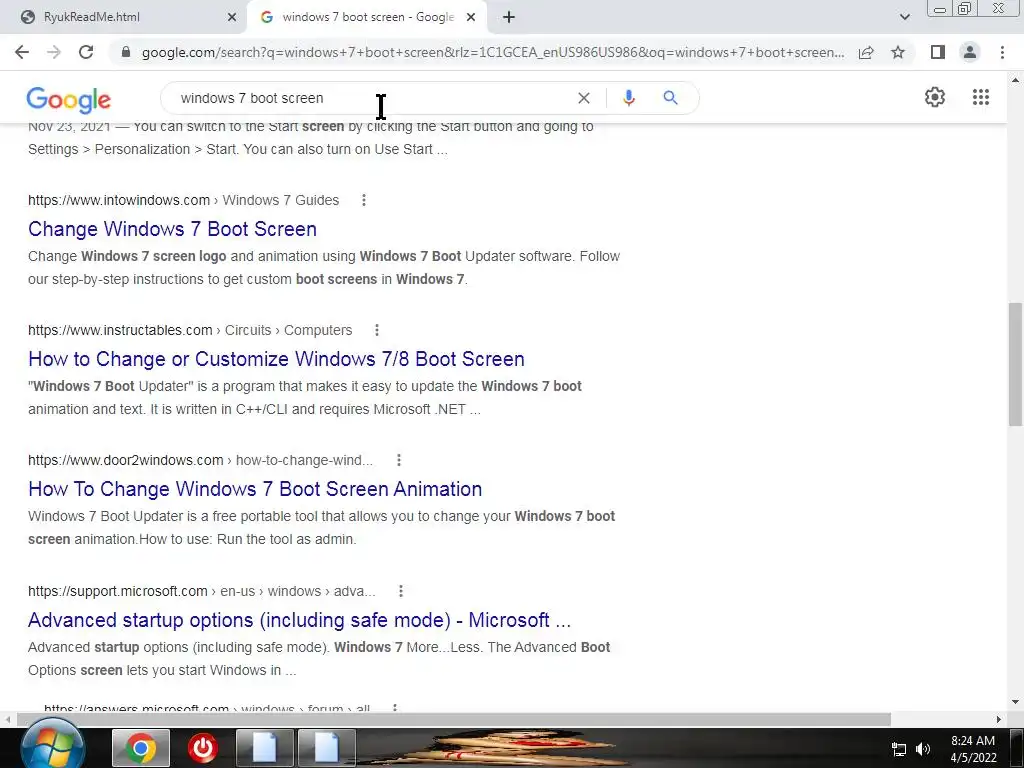Click inside the Google search input
The image size is (1024, 768).
[372, 98]
